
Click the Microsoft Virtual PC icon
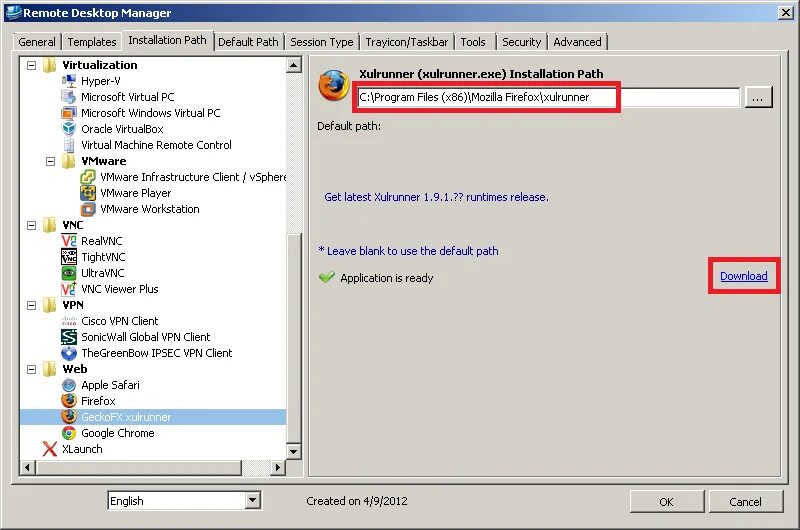69,96
